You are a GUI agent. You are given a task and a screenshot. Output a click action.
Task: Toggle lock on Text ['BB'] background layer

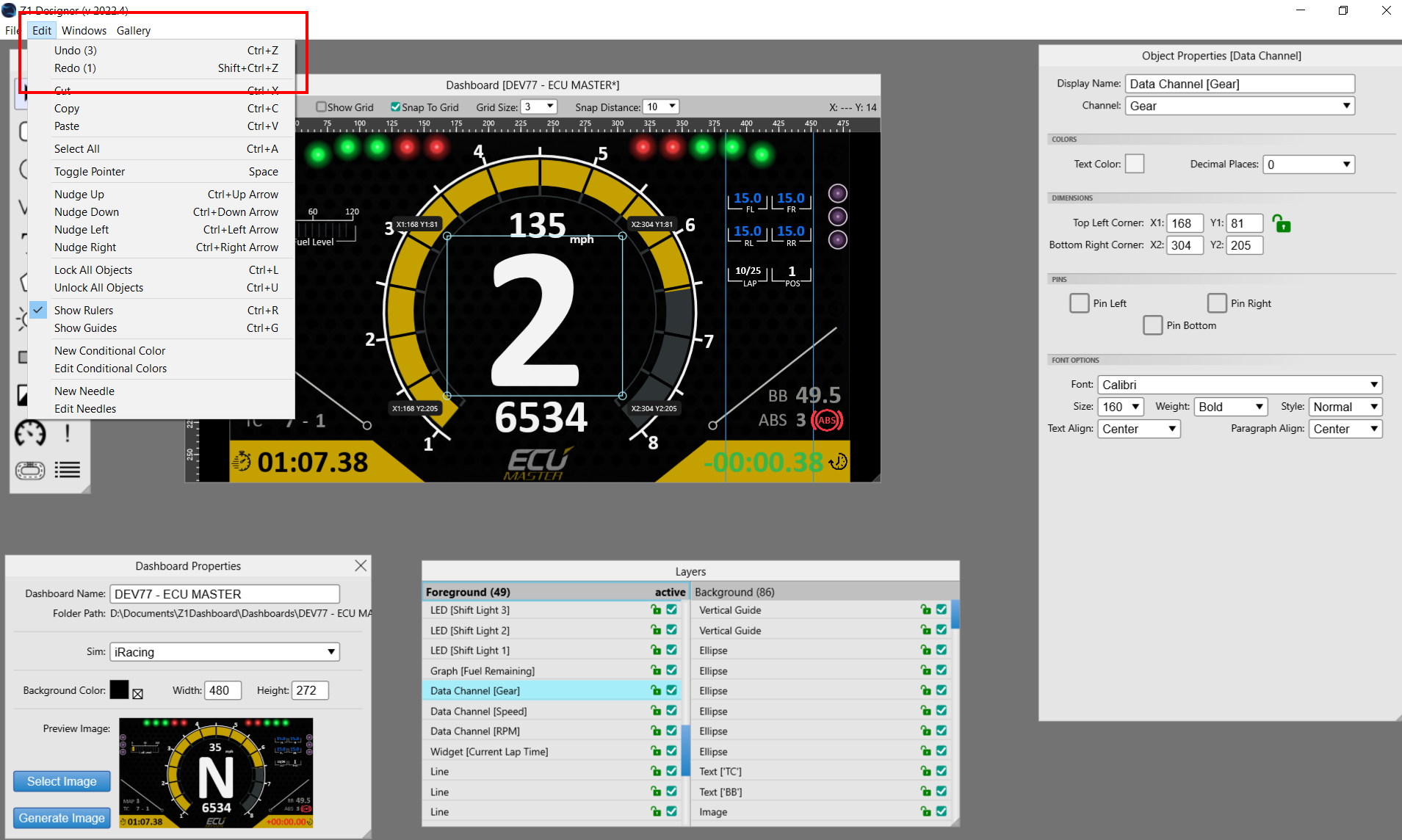[x=926, y=792]
